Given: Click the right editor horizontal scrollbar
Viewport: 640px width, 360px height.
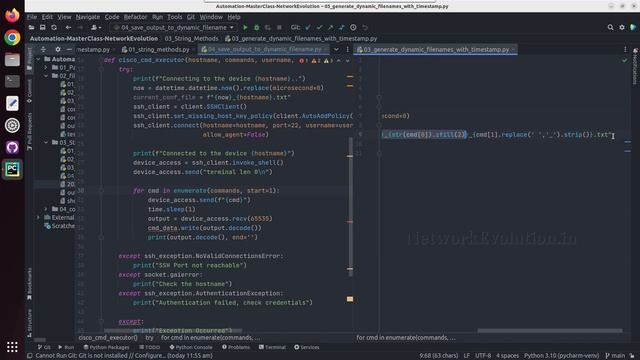Looking at the screenshot, I should (550, 331).
